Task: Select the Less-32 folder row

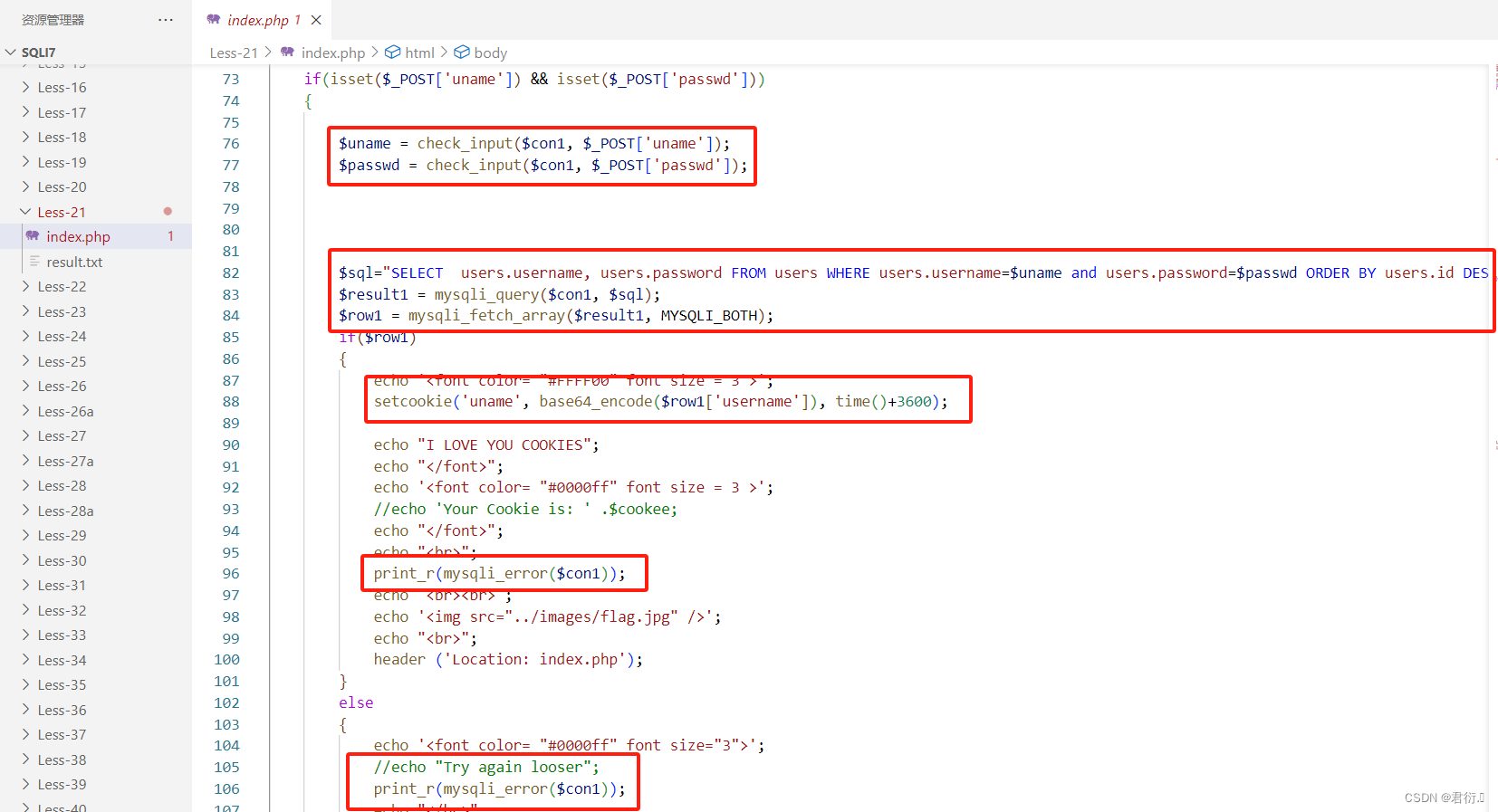Action: pyautogui.click(x=96, y=610)
